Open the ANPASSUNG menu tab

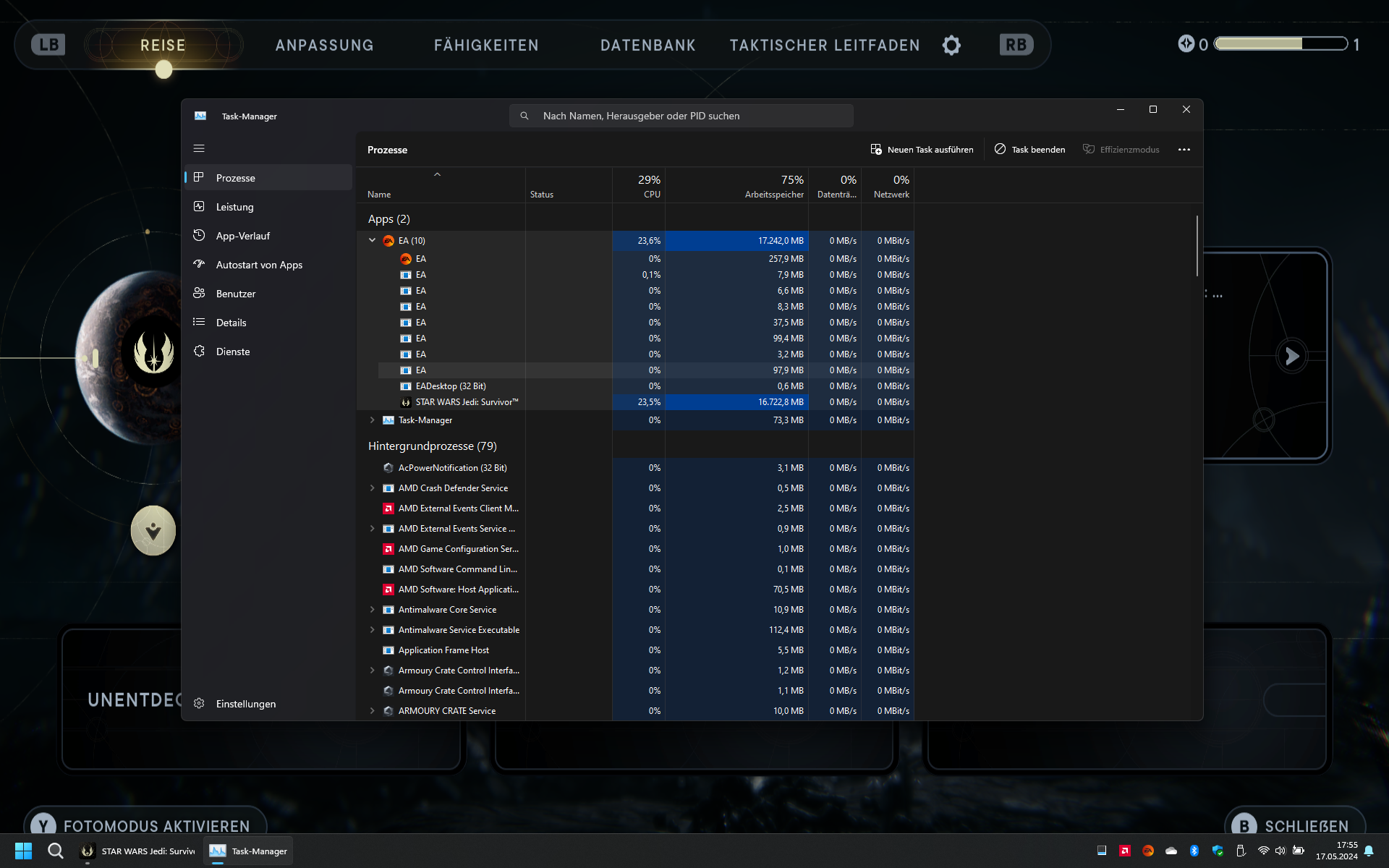[324, 45]
